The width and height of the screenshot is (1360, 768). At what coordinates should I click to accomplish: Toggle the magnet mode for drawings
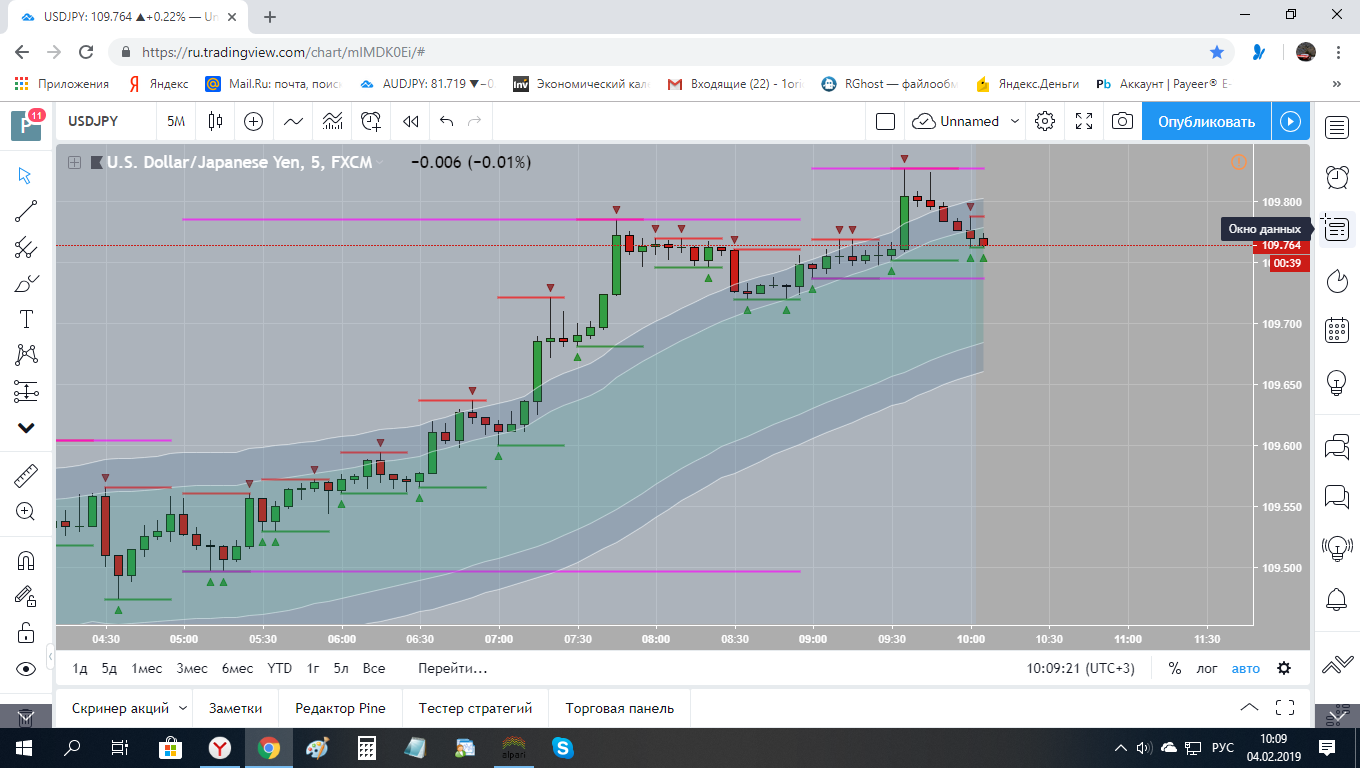point(26,560)
